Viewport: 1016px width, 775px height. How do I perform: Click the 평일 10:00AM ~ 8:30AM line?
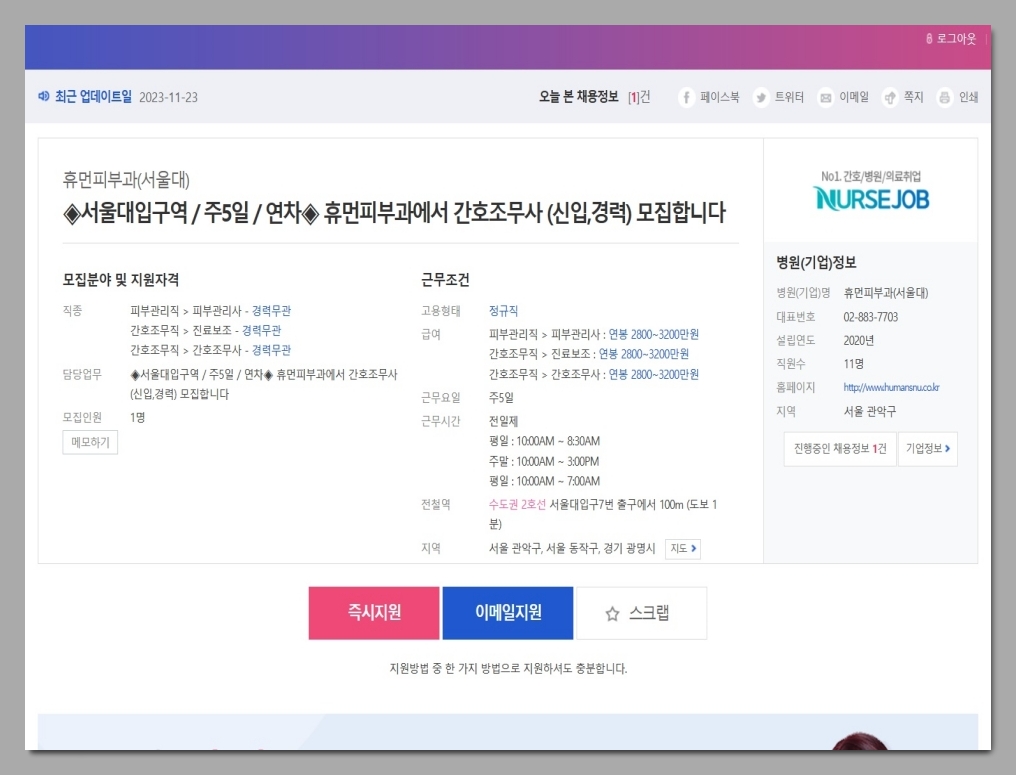(544, 442)
